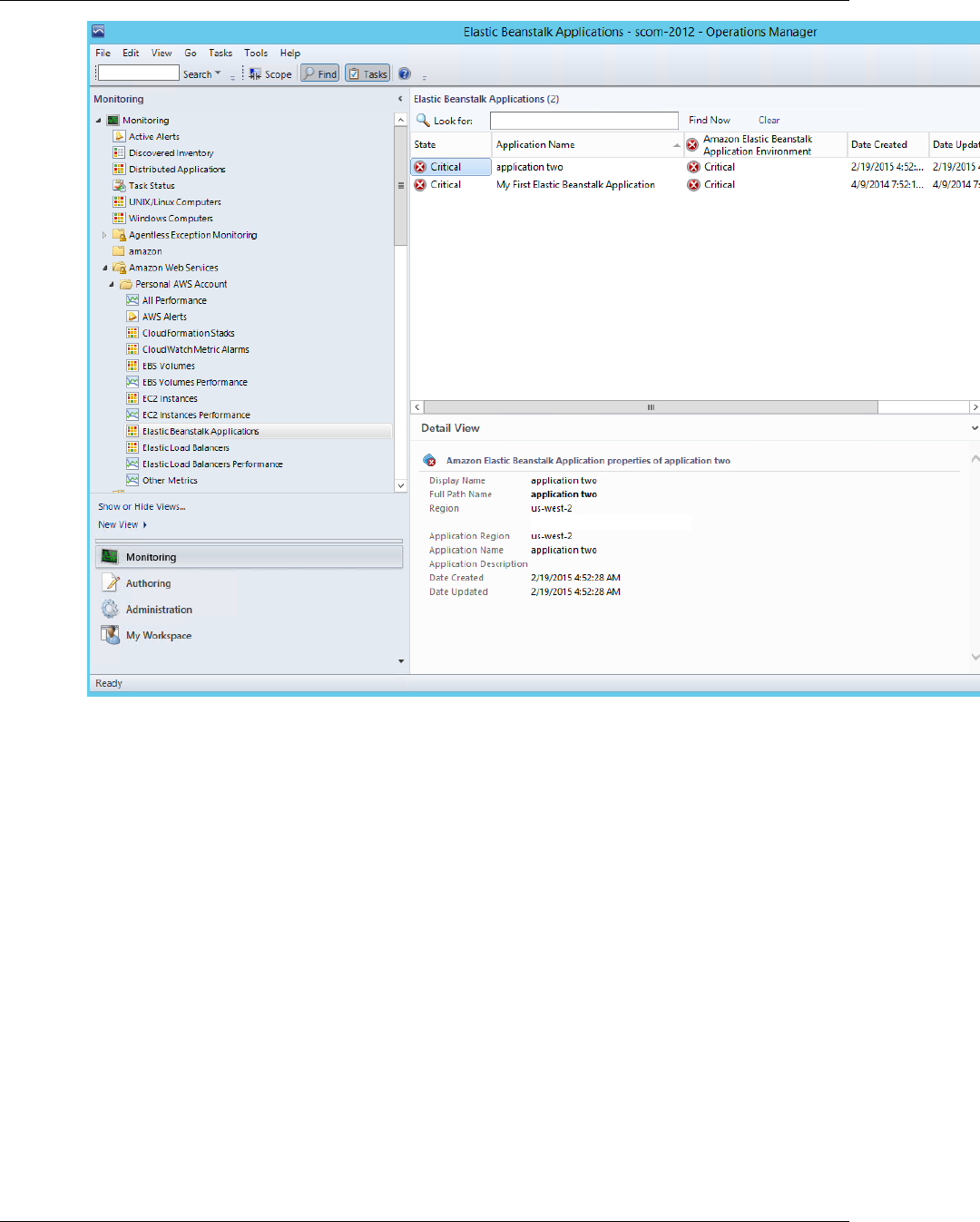Click the Windows Computers icon
This screenshot has width=980, height=1222.
point(119,218)
